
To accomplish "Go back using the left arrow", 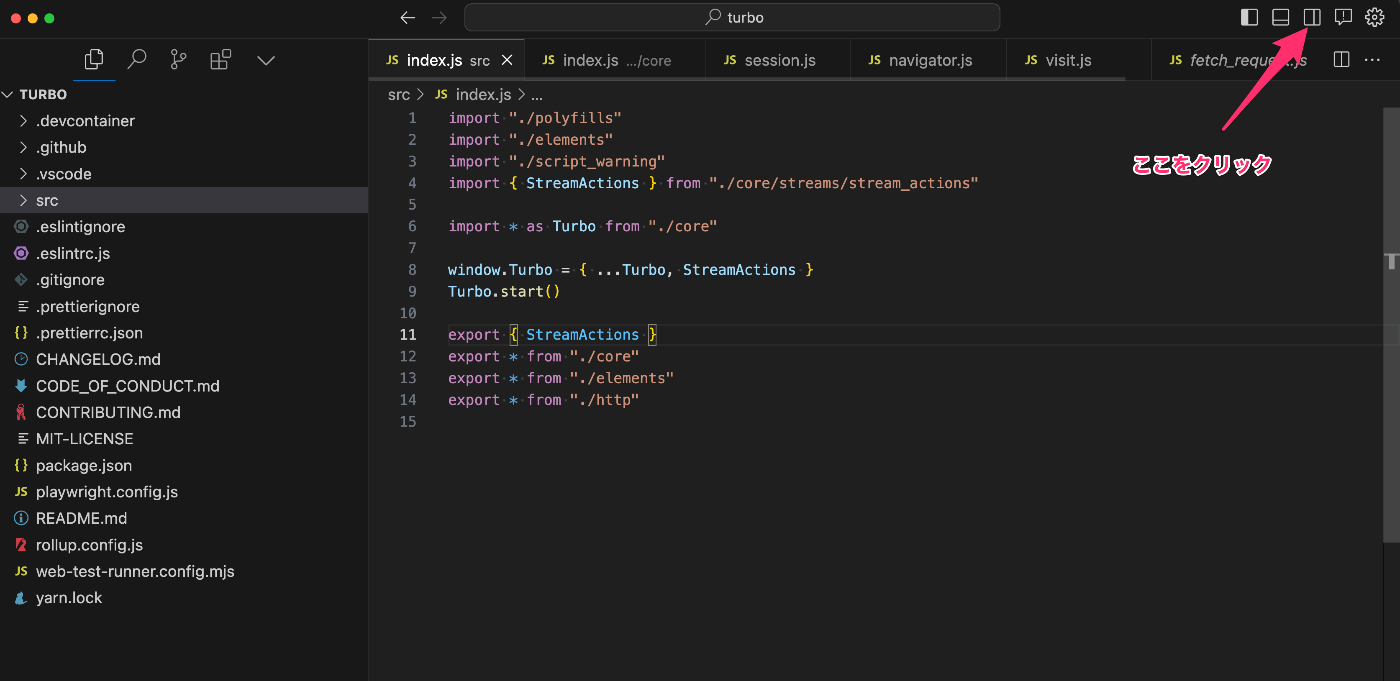I will point(407,17).
